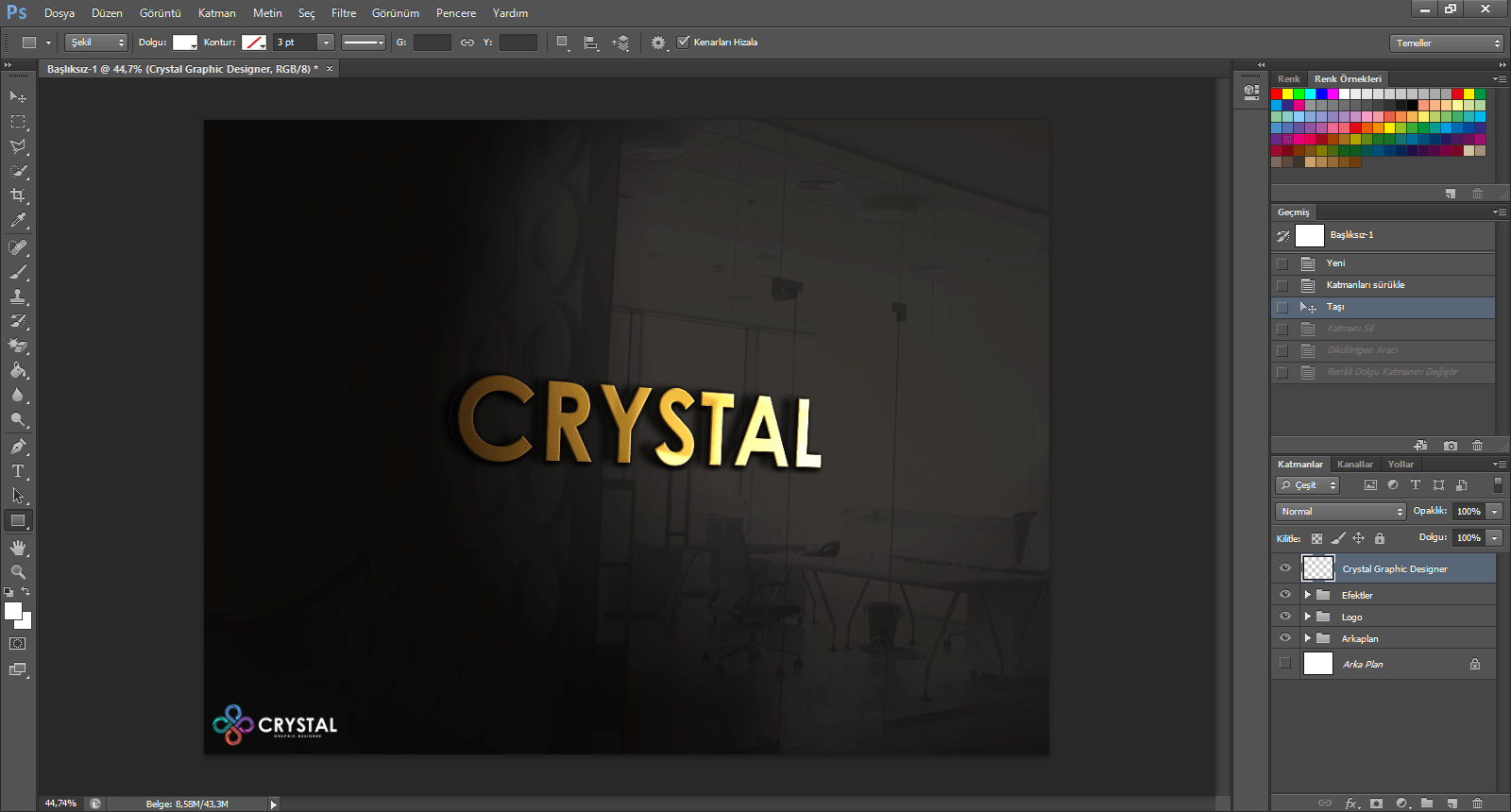
Task: Switch to the Kanallar tab
Action: pos(1355,464)
